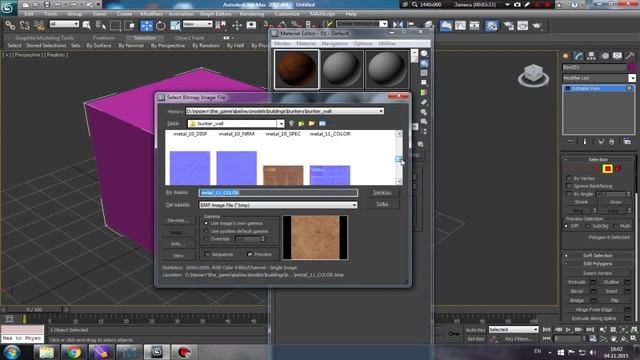Click the View button in dialog

pos(178,256)
